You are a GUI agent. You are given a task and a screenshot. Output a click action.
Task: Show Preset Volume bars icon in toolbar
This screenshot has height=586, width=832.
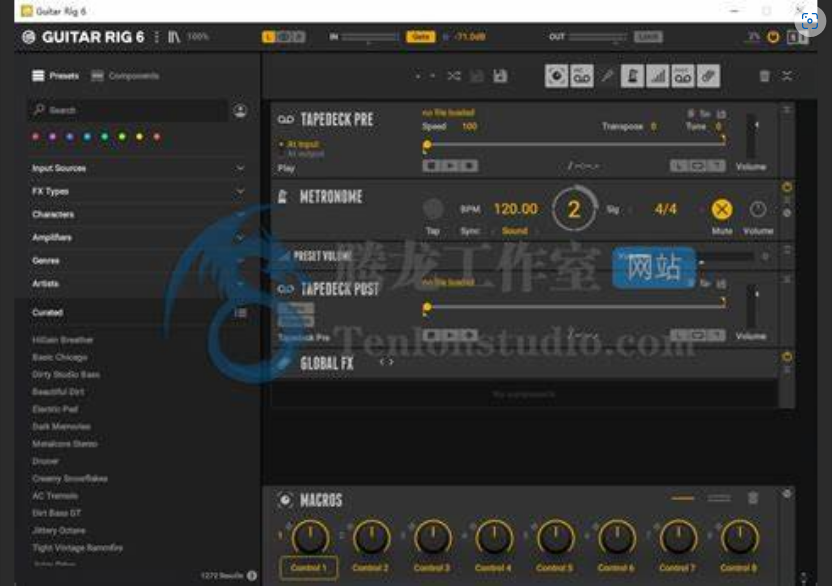pyautogui.click(x=657, y=76)
